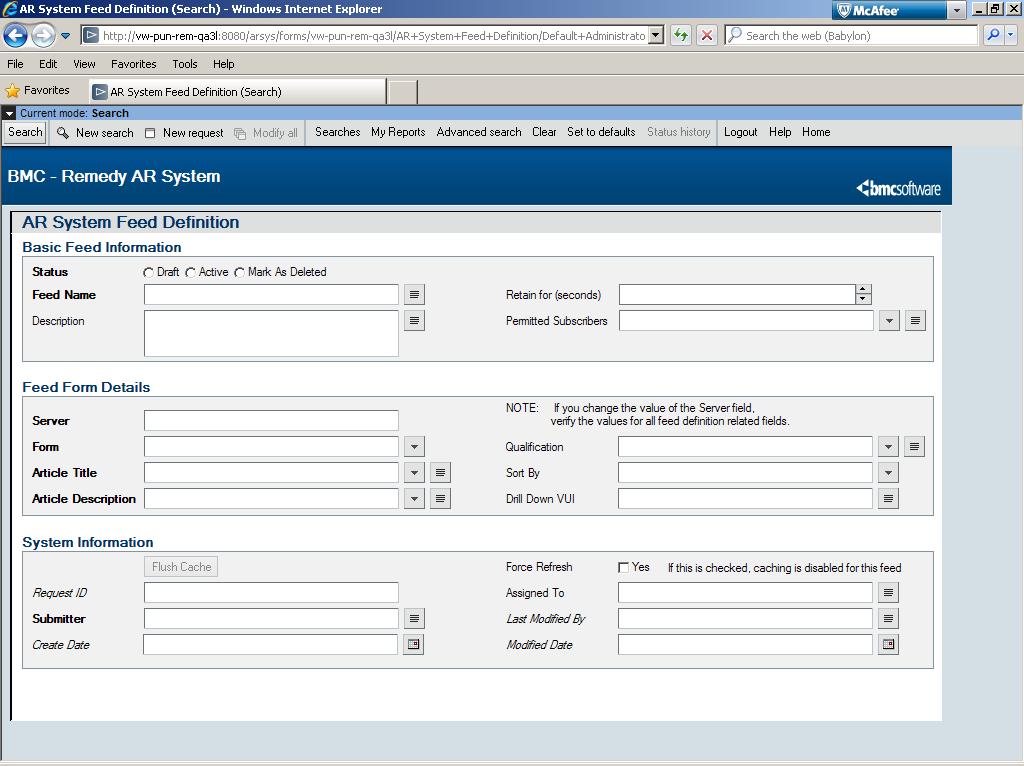Click the web search magnifier icon
The image size is (1024, 766).
(x=993, y=35)
